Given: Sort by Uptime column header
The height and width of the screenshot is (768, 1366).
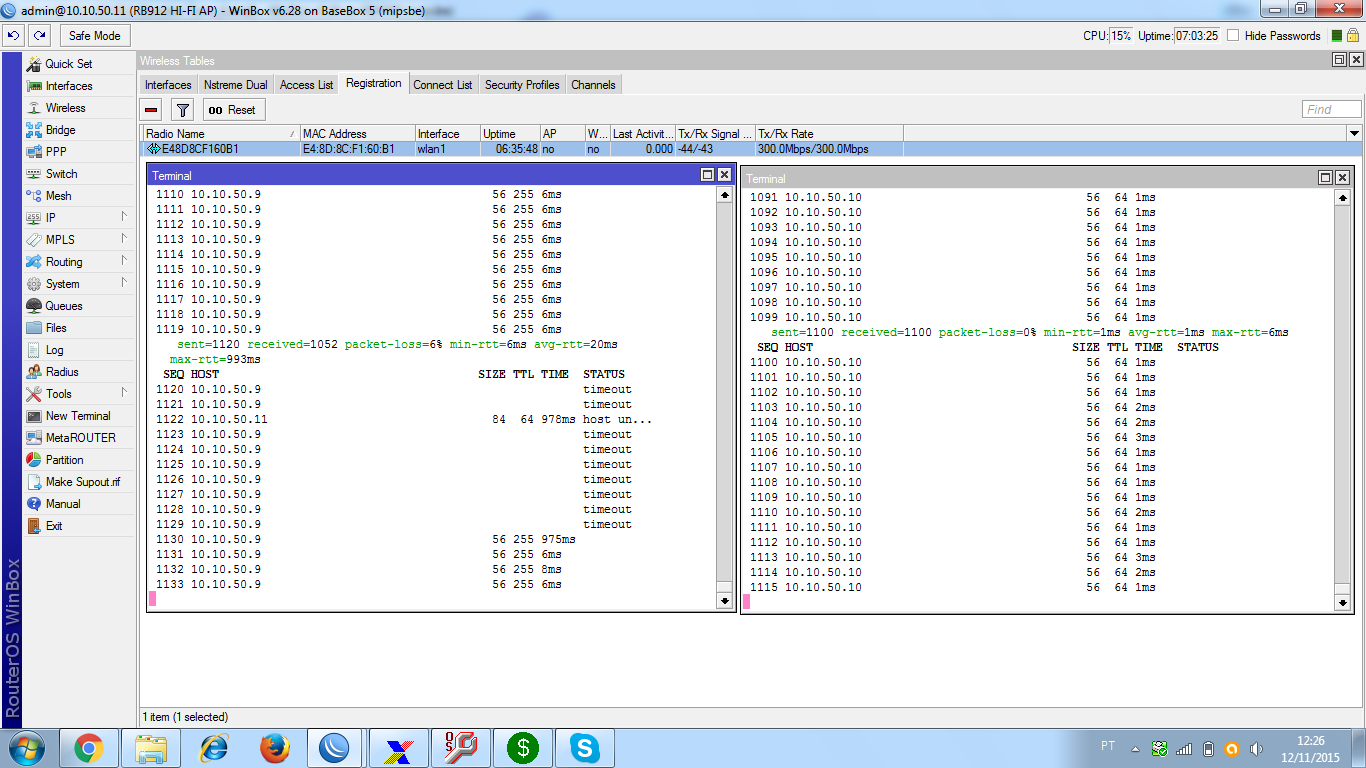Looking at the screenshot, I should click(509, 133).
